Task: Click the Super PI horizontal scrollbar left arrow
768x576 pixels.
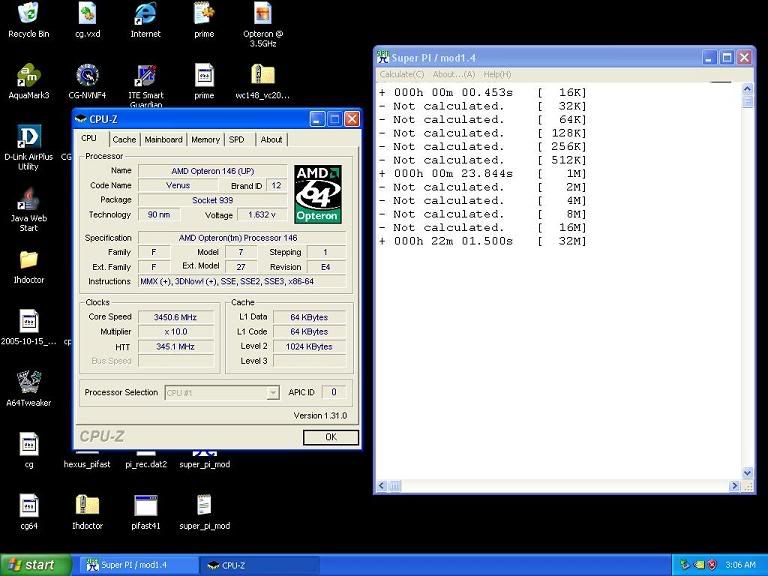Action: pyautogui.click(x=382, y=486)
